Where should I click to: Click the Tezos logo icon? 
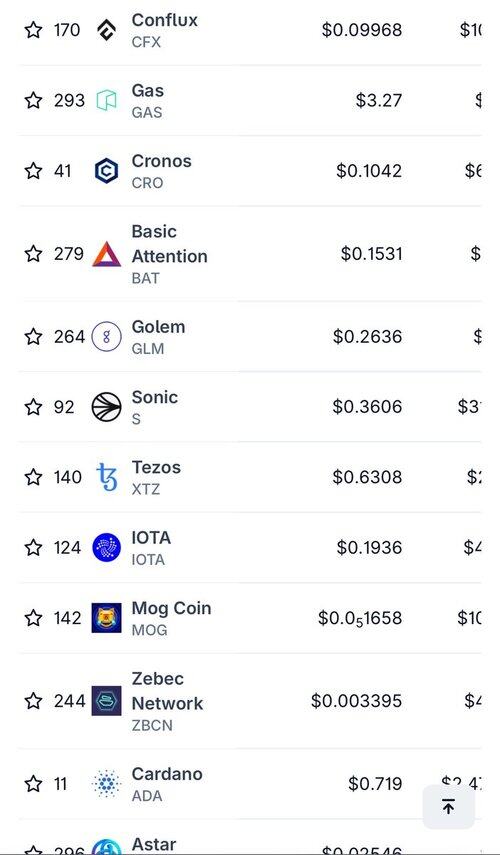(x=106, y=477)
